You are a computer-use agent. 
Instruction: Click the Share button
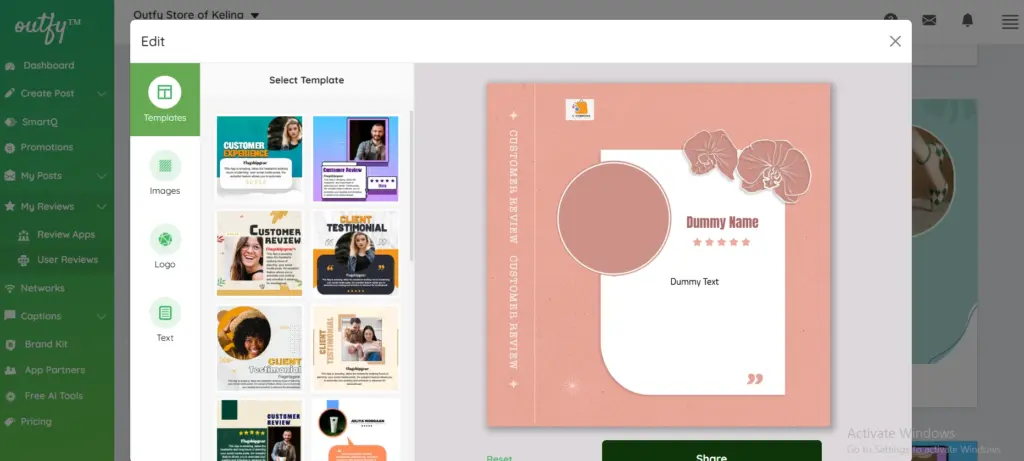pyautogui.click(x=711, y=452)
